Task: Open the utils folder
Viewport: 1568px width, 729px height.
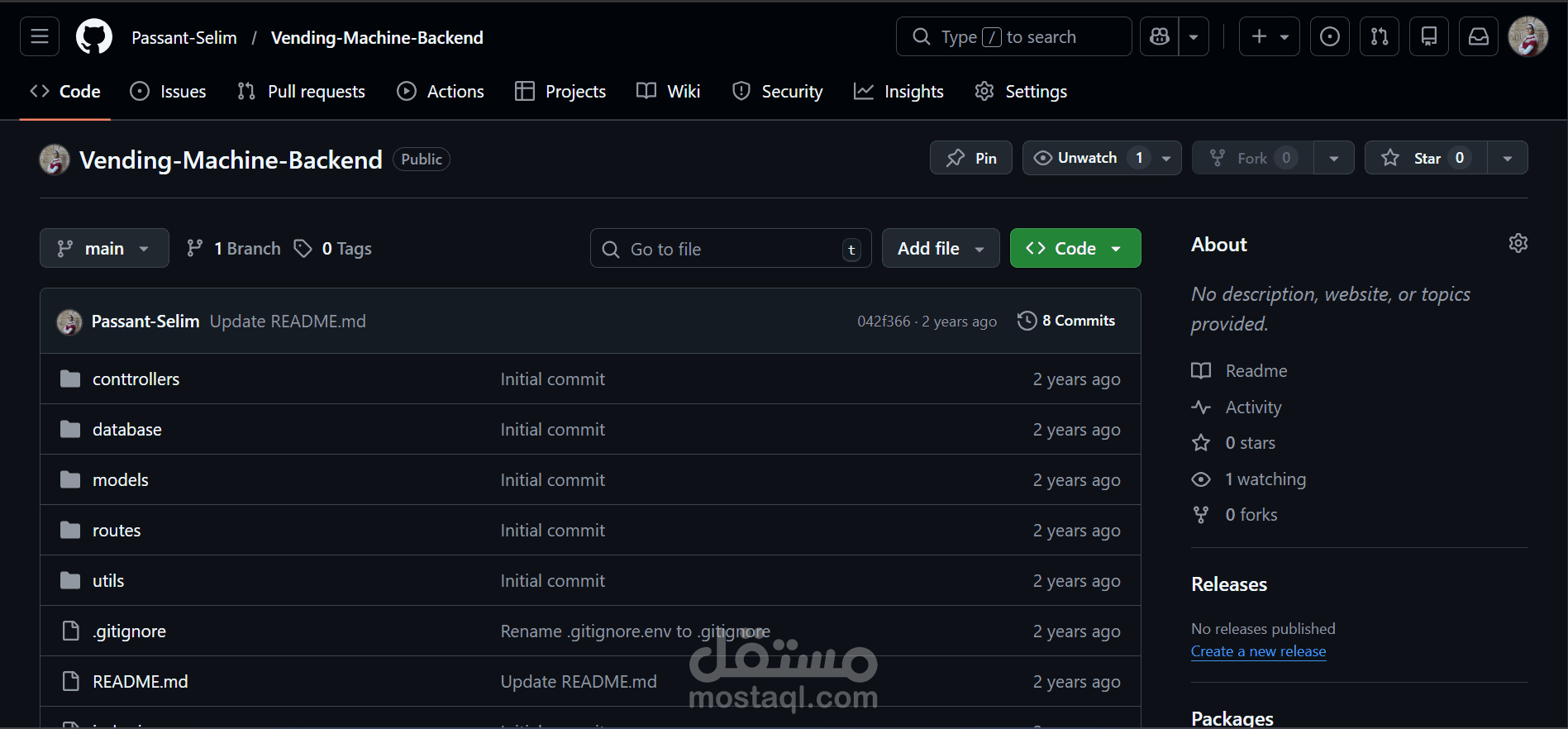Action: point(108,580)
